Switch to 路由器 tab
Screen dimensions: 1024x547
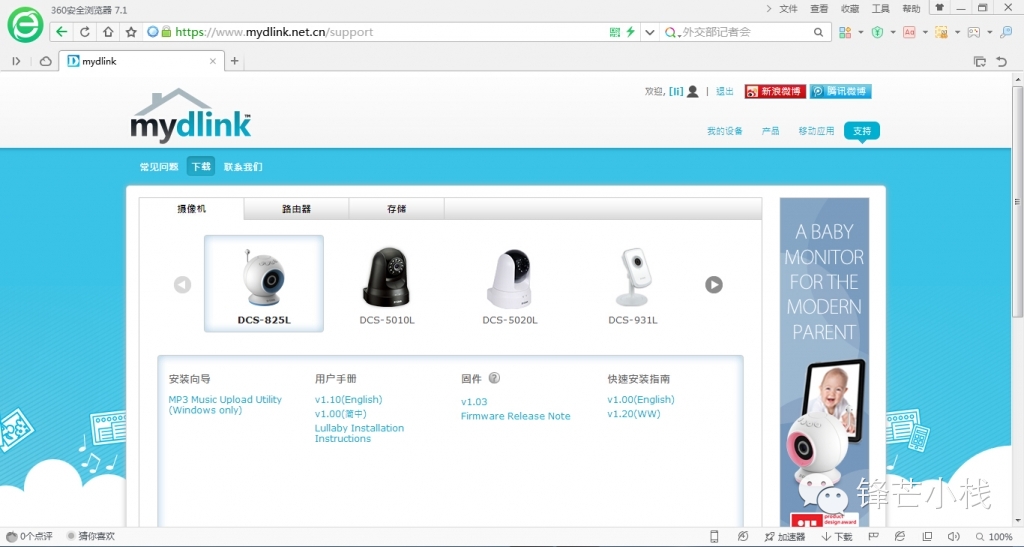coord(296,209)
